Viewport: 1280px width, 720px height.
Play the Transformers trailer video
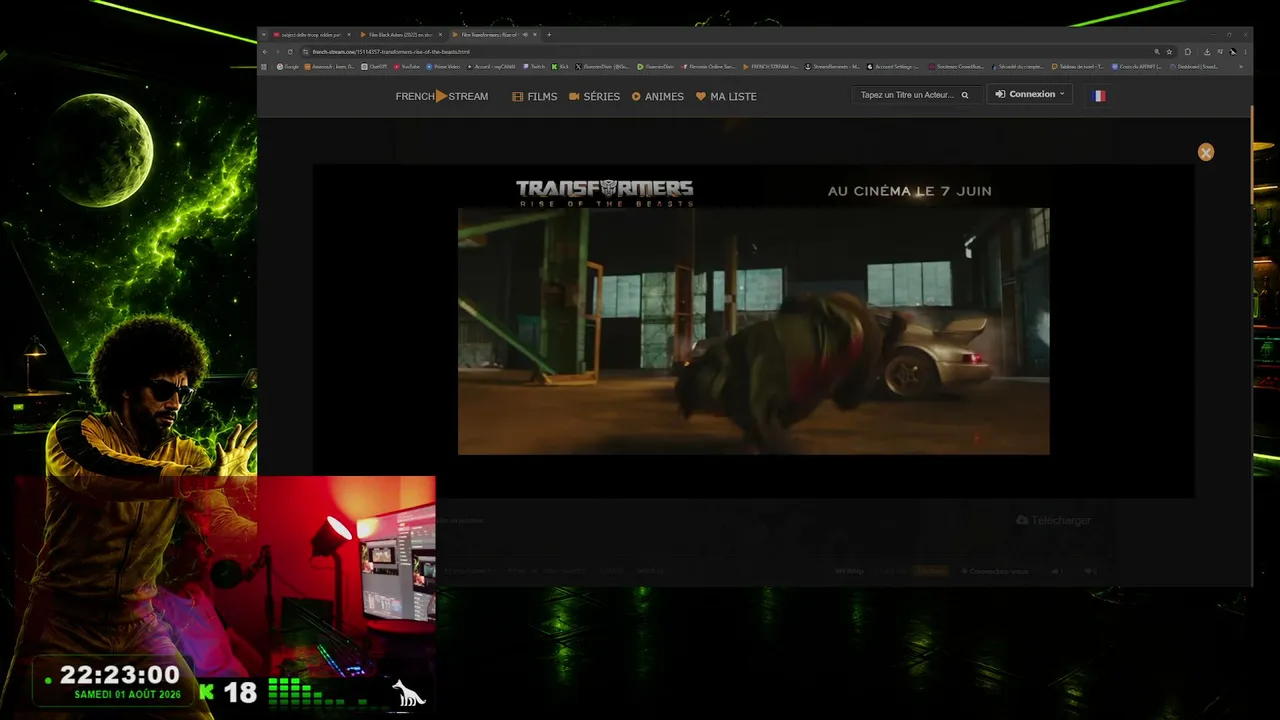click(754, 331)
